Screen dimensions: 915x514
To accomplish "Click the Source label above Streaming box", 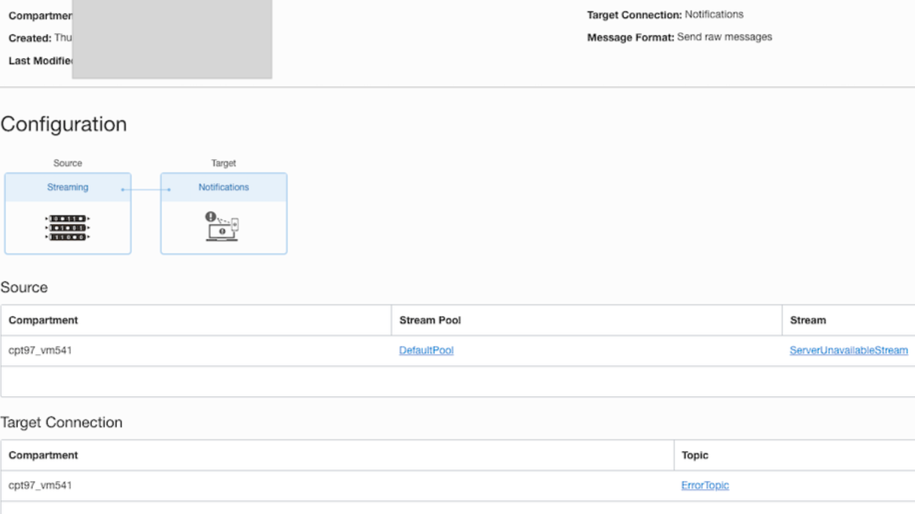I will click(x=68, y=163).
